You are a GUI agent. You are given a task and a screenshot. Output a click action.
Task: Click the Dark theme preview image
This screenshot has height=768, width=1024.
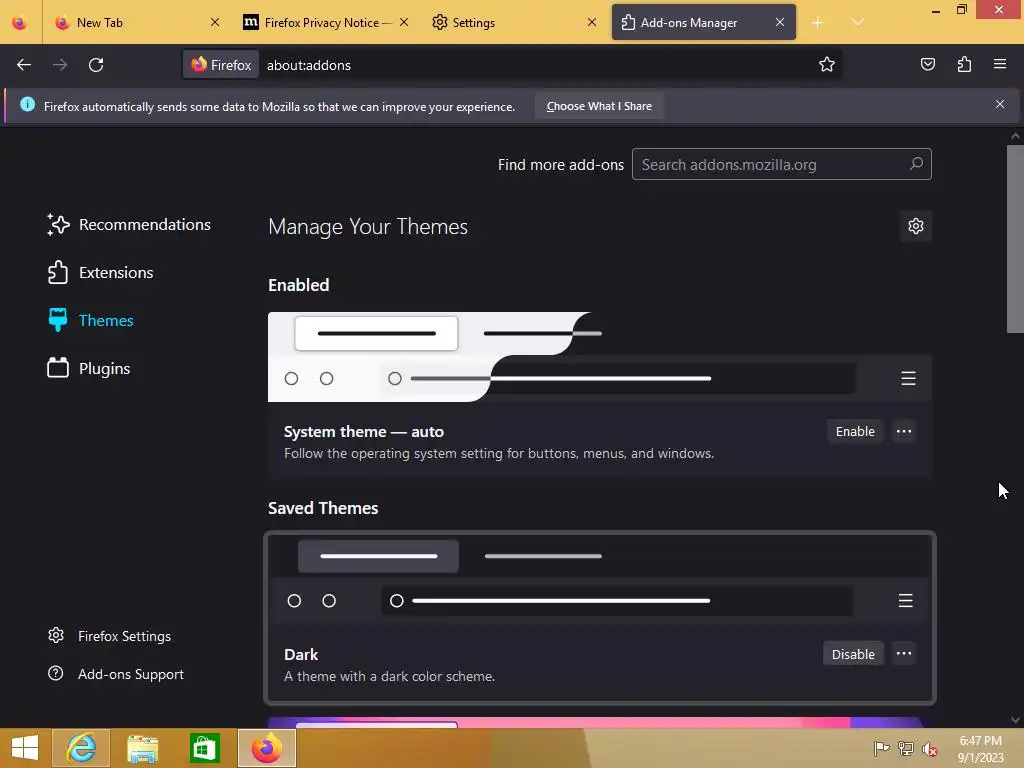click(600, 580)
